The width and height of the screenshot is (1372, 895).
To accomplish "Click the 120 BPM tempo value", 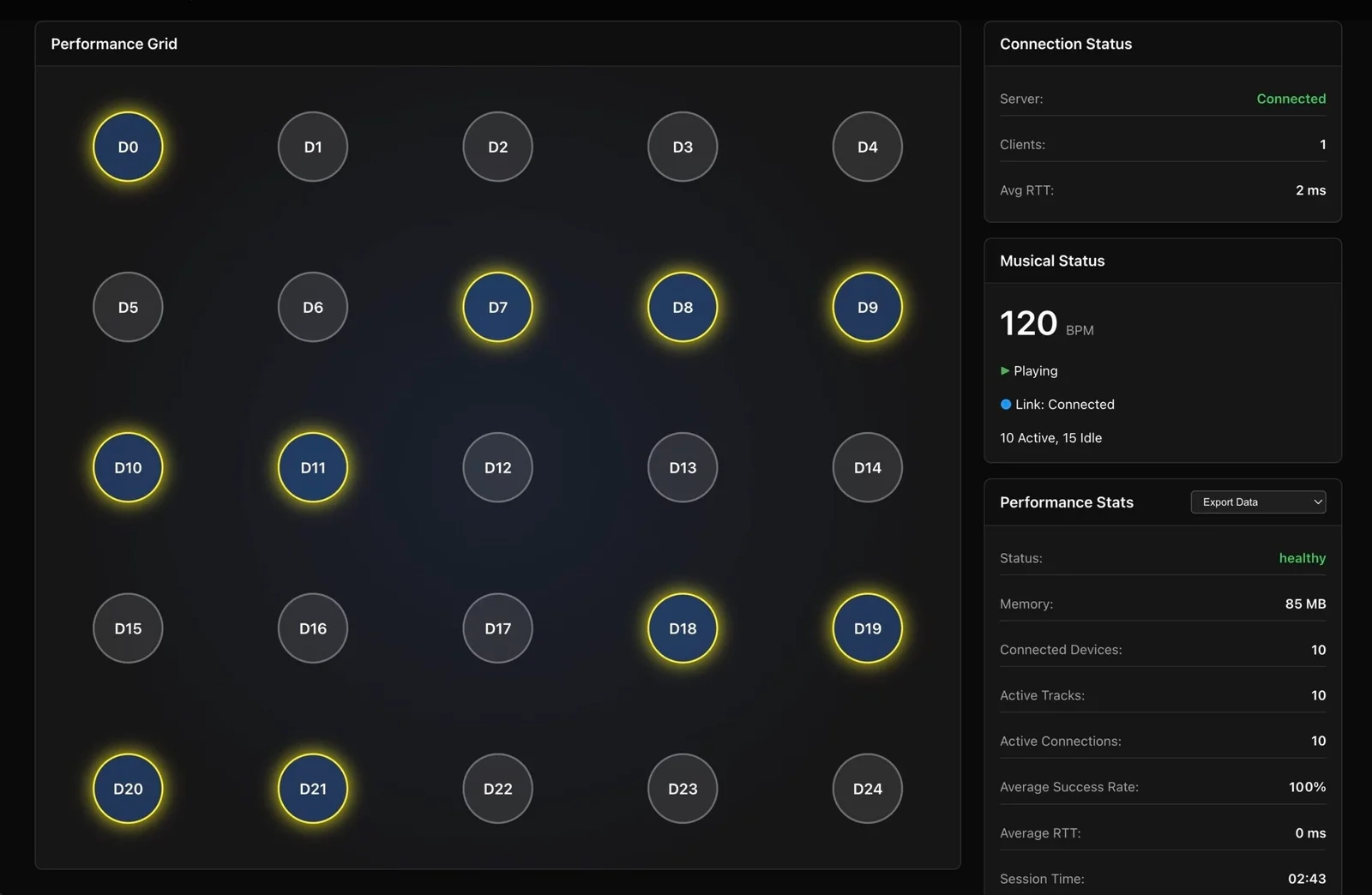I will click(1029, 324).
